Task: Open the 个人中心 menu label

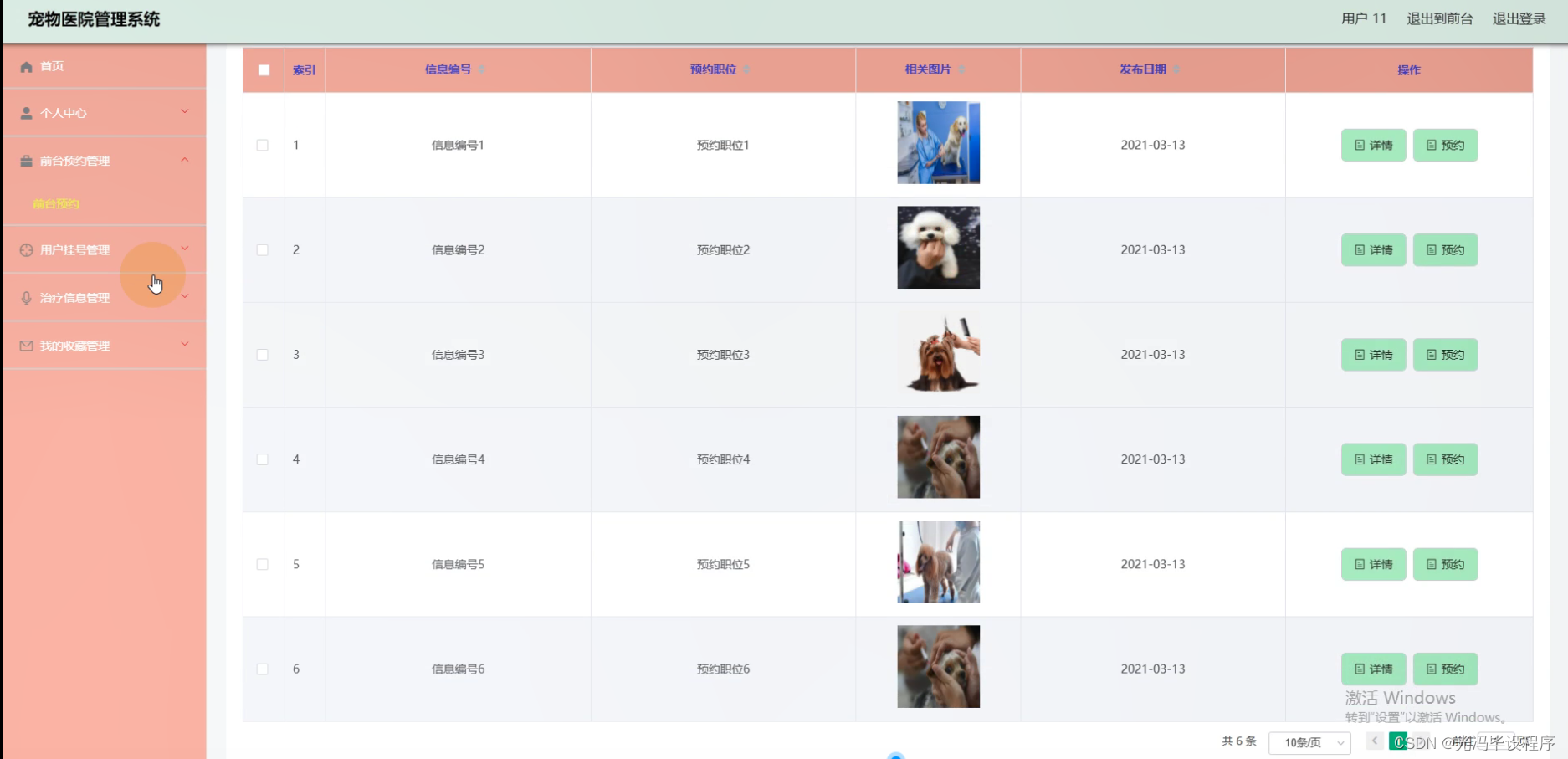Action: point(64,113)
